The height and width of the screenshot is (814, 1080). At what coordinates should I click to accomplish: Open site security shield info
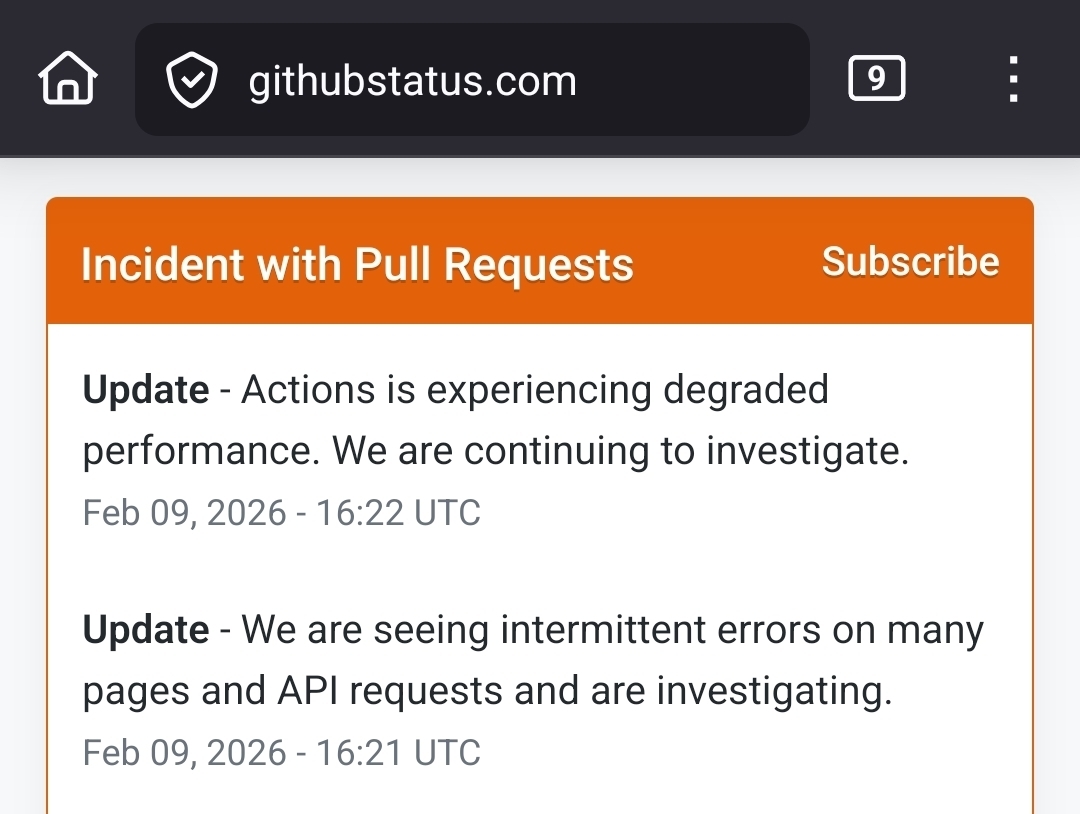coord(191,80)
